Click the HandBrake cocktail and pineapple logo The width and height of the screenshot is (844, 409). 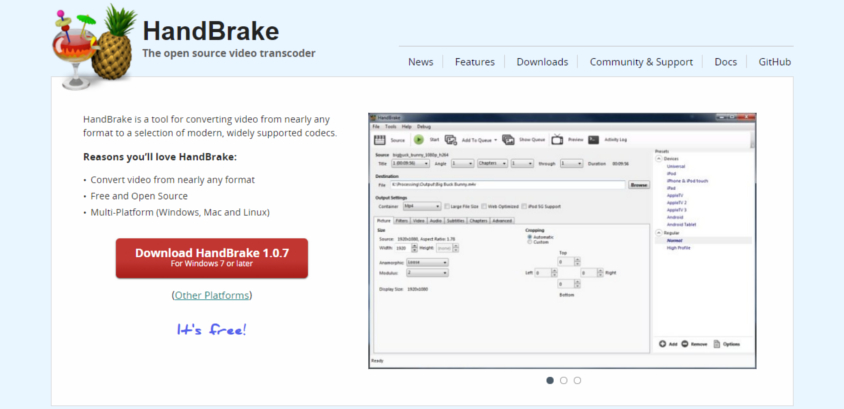pos(93,47)
